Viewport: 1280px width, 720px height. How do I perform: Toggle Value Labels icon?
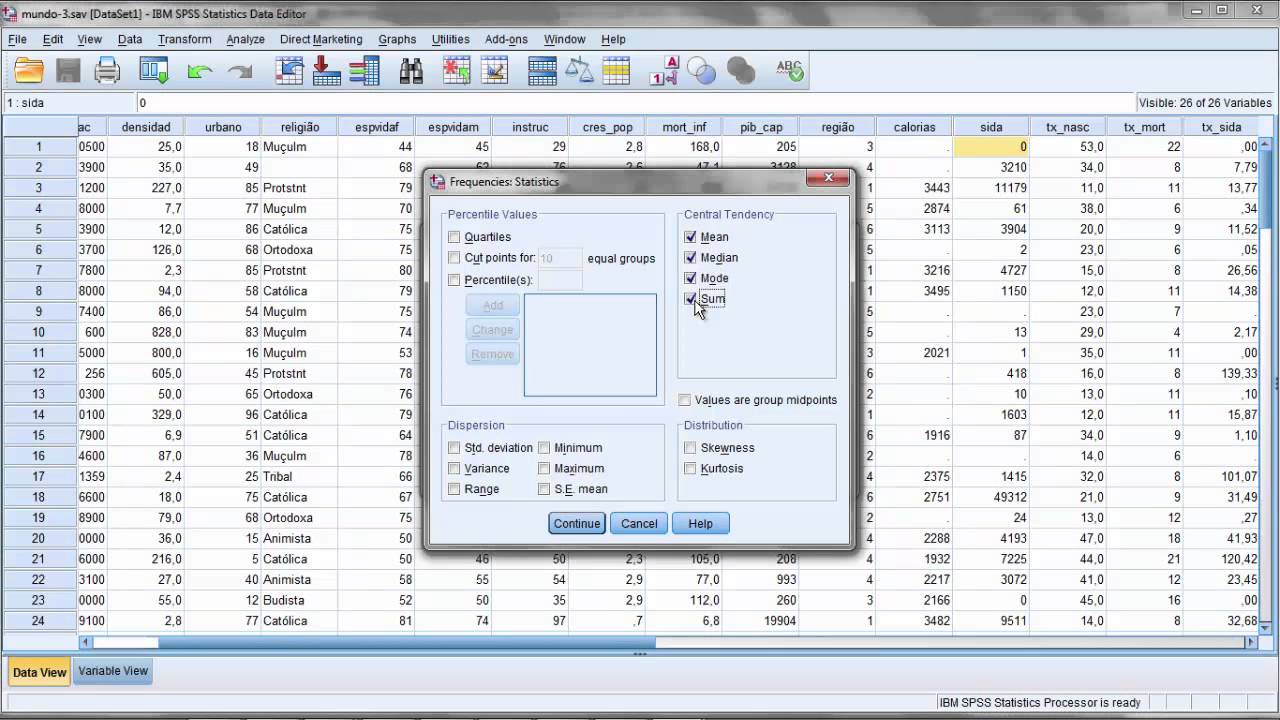coord(664,71)
